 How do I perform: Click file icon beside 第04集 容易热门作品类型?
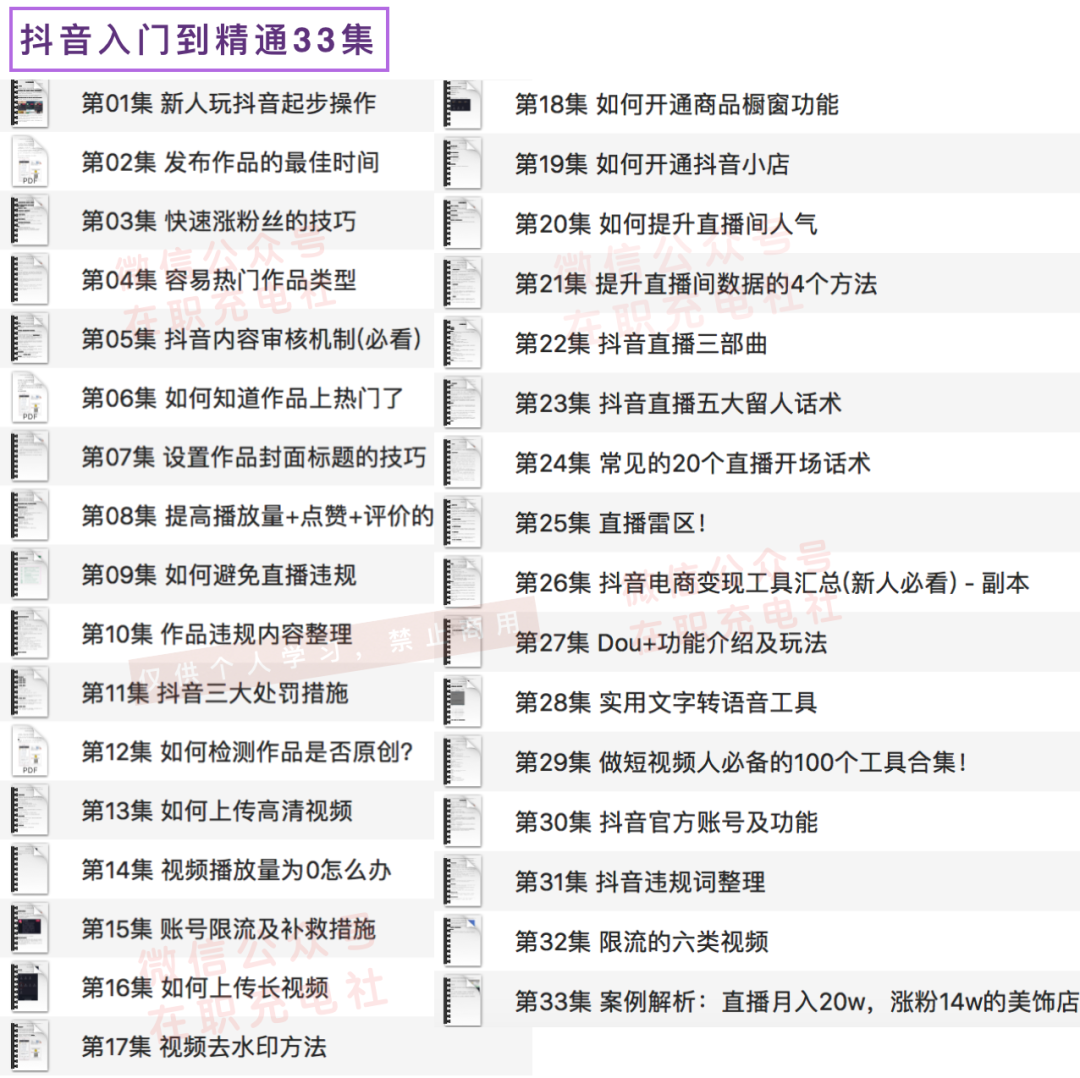[30, 280]
